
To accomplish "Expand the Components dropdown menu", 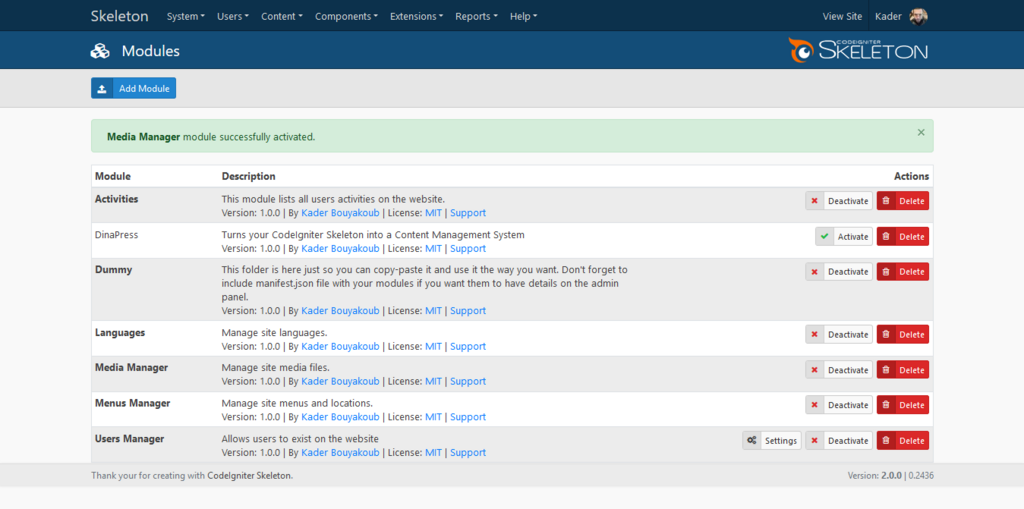I will [x=346, y=16].
